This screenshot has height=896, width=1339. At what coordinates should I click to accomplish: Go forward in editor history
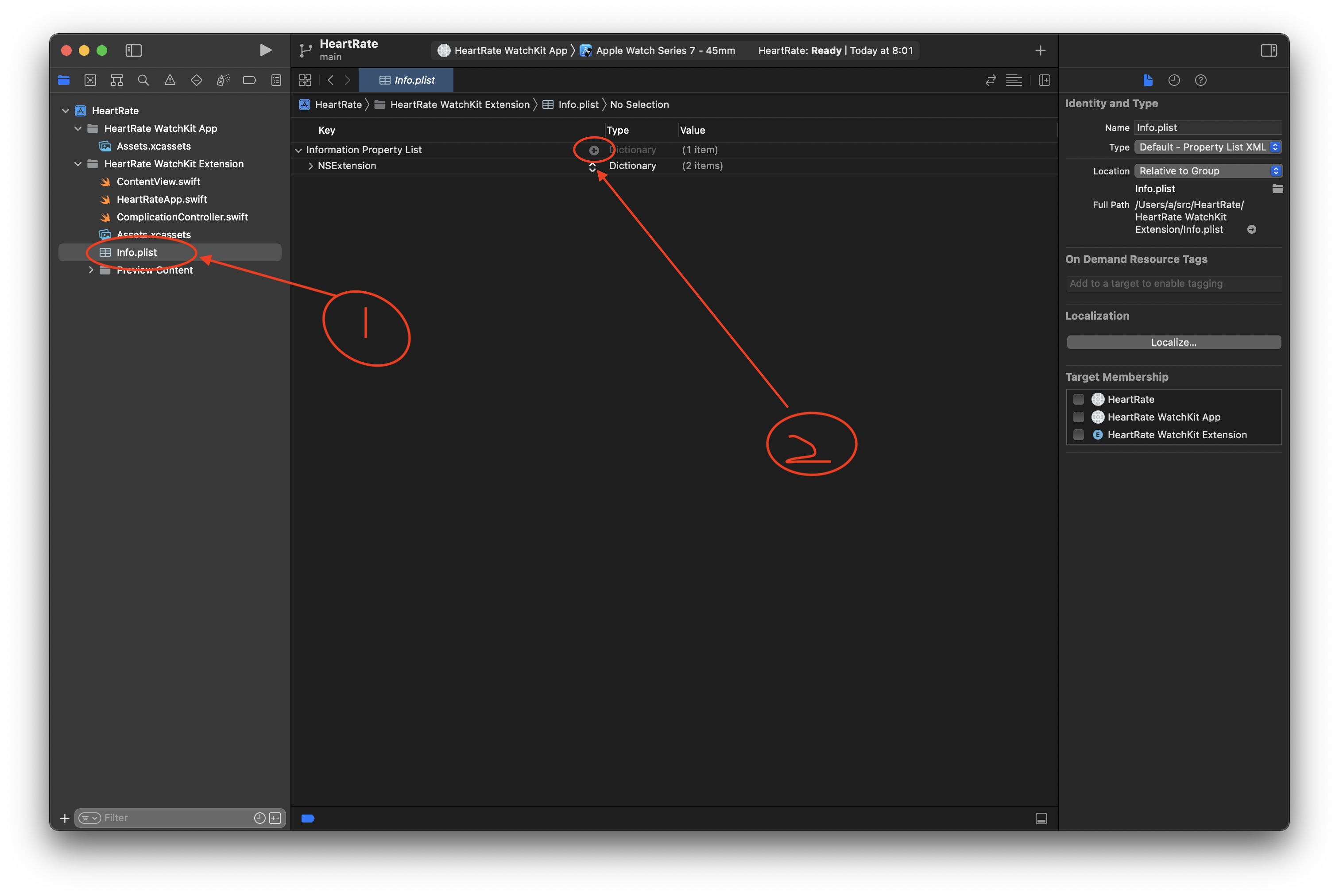point(348,81)
